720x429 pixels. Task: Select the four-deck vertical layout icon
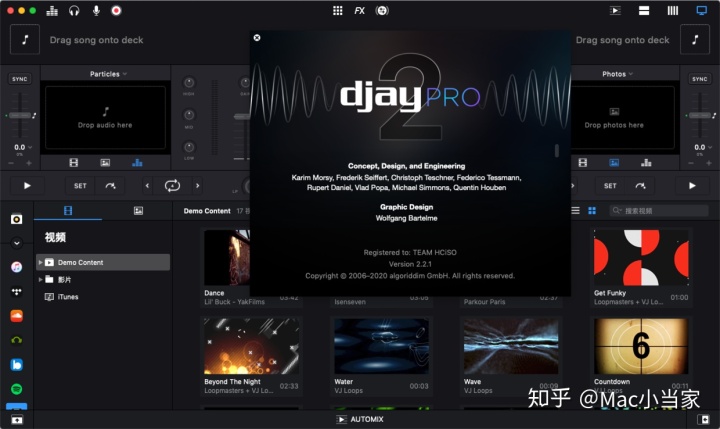(x=673, y=11)
